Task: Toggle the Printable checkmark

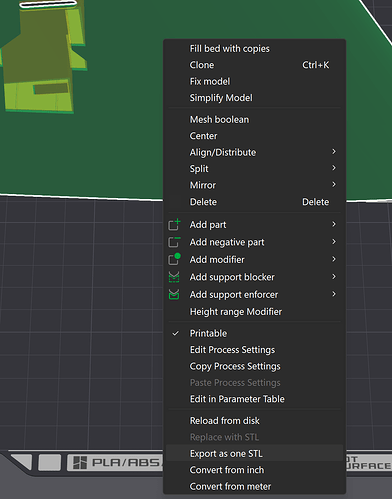Action: pyautogui.click(x=175, y=333)
